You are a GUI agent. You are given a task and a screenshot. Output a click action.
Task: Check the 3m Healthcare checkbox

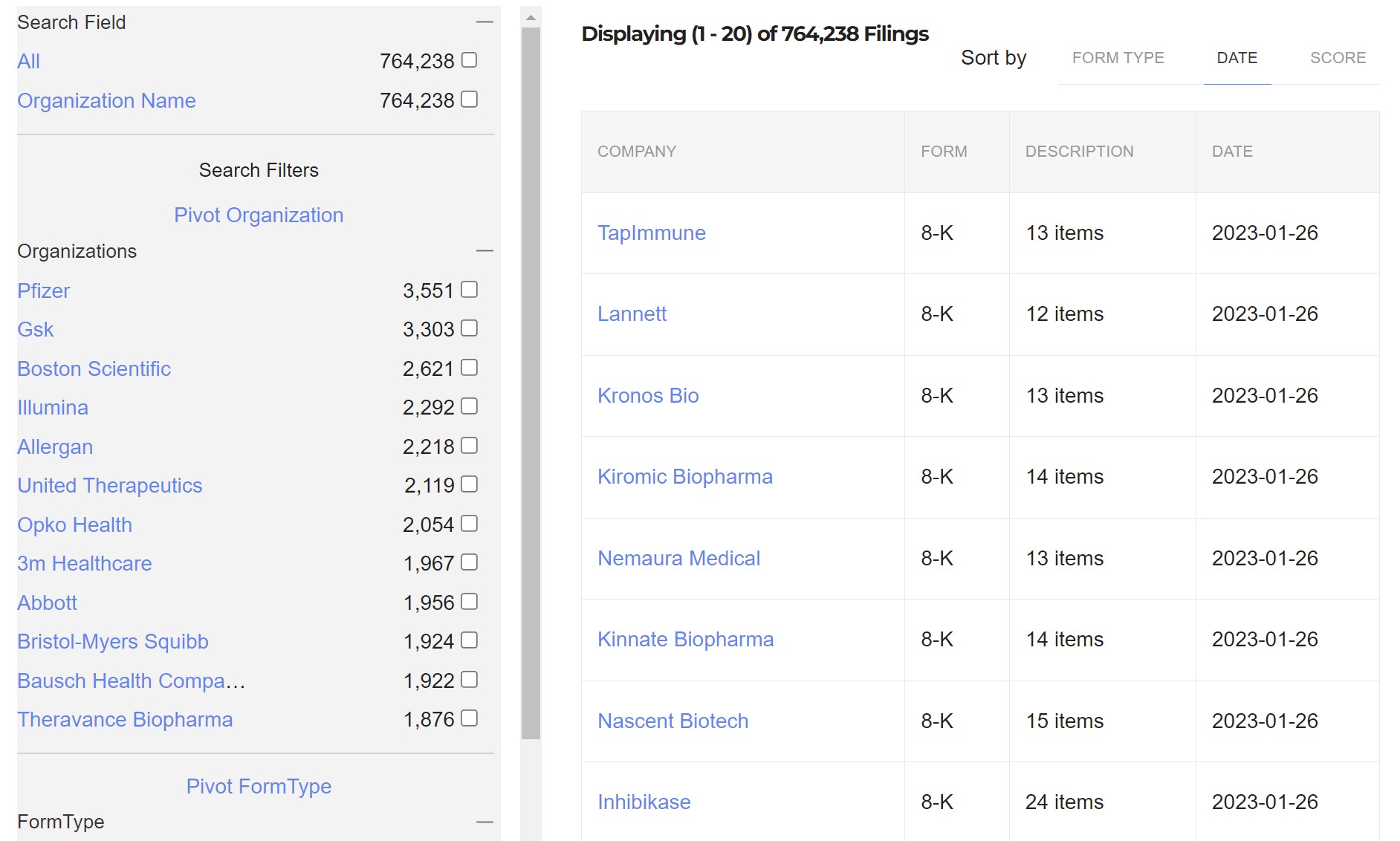point(469,562)
